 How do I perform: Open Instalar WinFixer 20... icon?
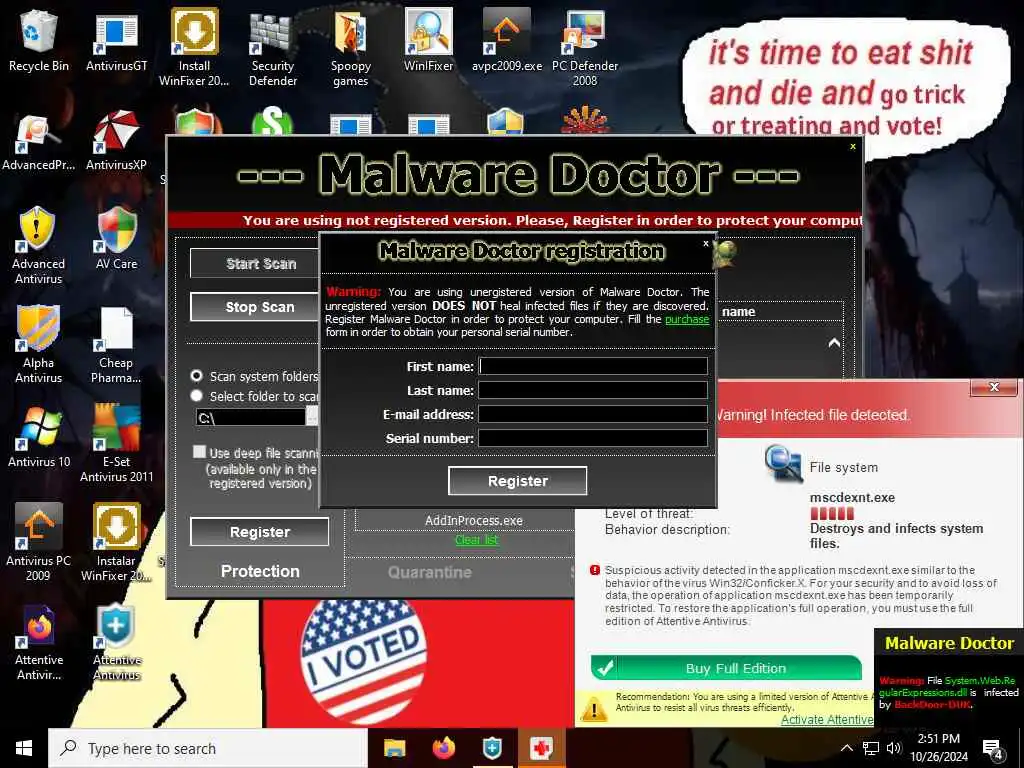[x=116, y=543]
